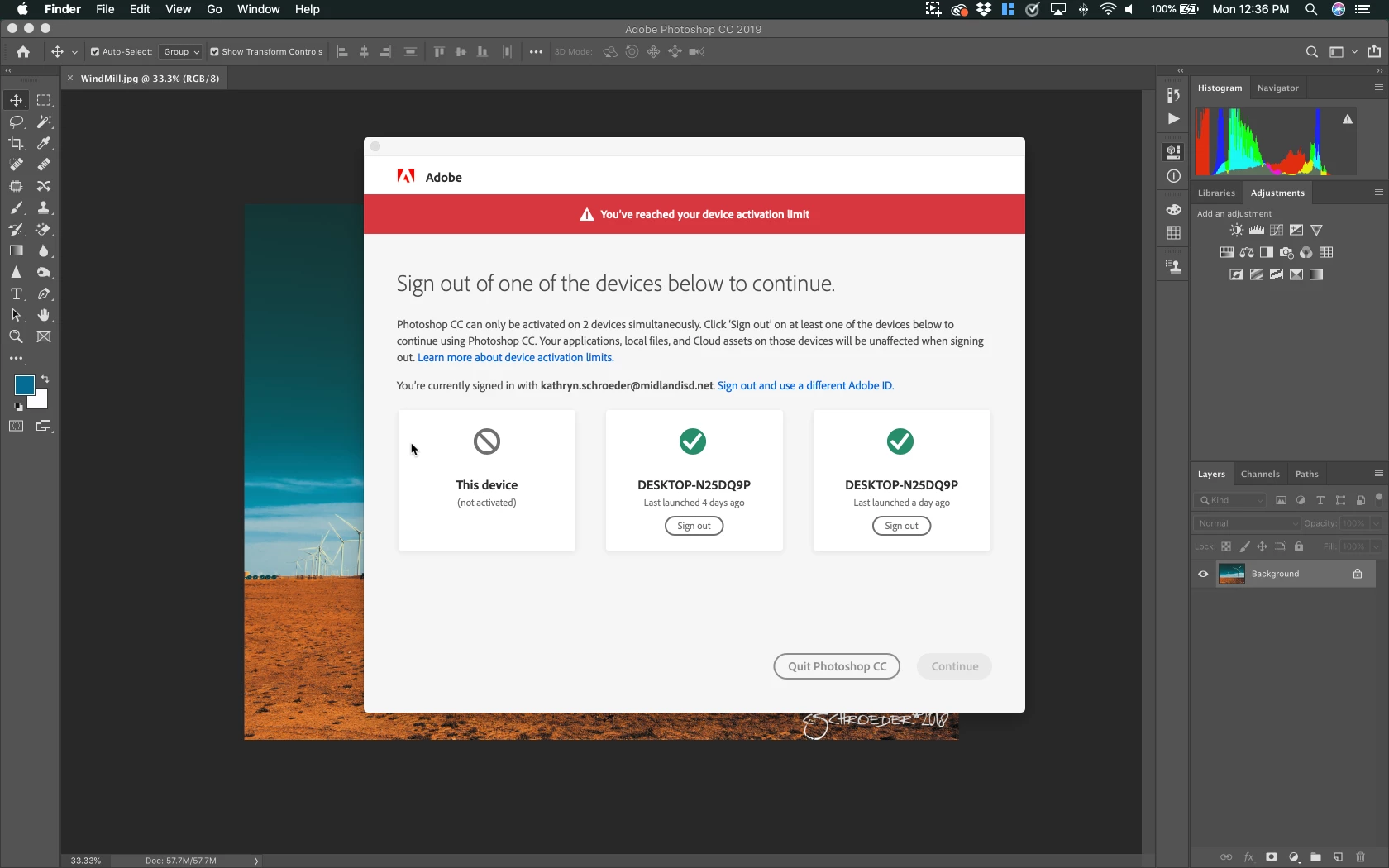Choose the Lasso tool
Screen dimensions: 1389x868
point(17,122)
